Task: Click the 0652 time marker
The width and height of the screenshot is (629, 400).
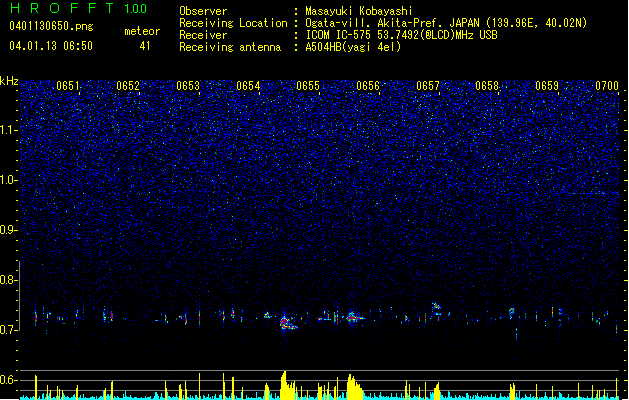Action: pyautogui.click(x=128, y=86)
